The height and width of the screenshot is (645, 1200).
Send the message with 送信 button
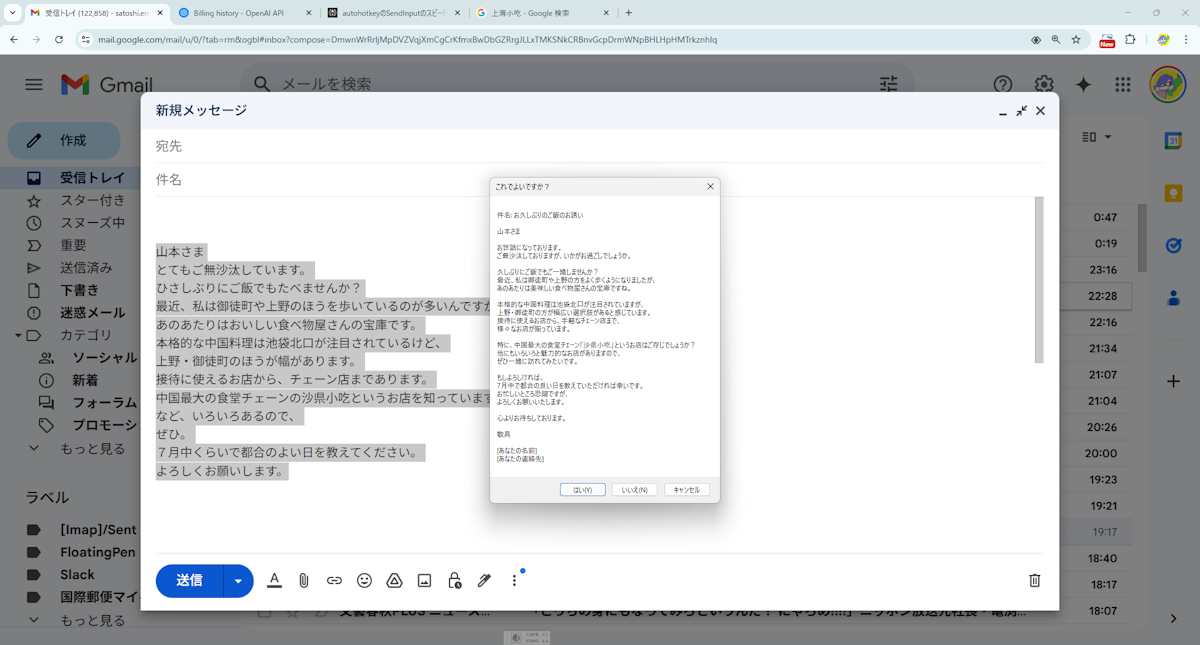189,581
